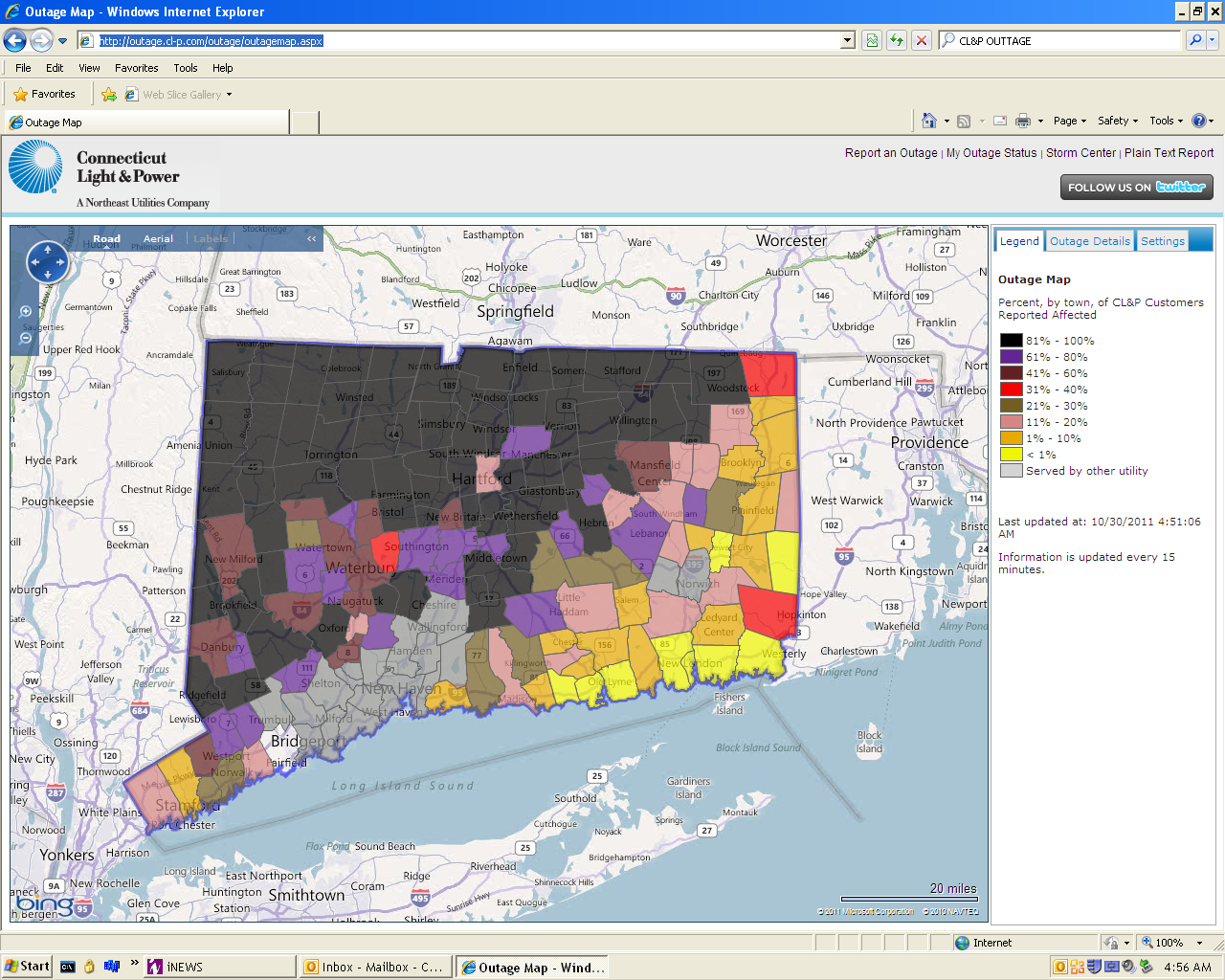Open the Tools menu in the menu bar
The image size is (1225, 980).
pyautogui.click(x=186, y=68)
